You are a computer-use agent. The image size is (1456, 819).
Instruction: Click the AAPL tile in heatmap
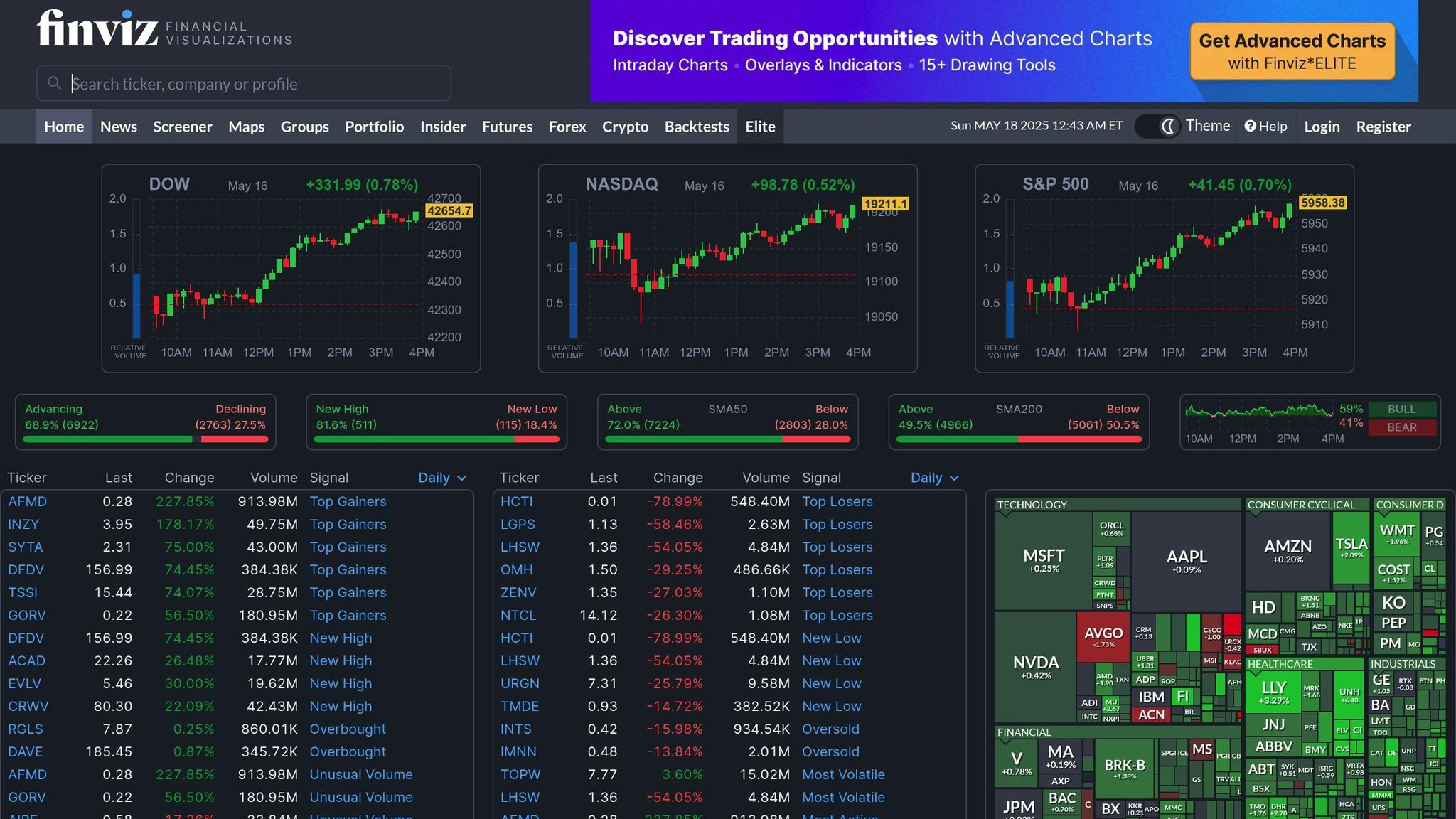[1187, 560]
